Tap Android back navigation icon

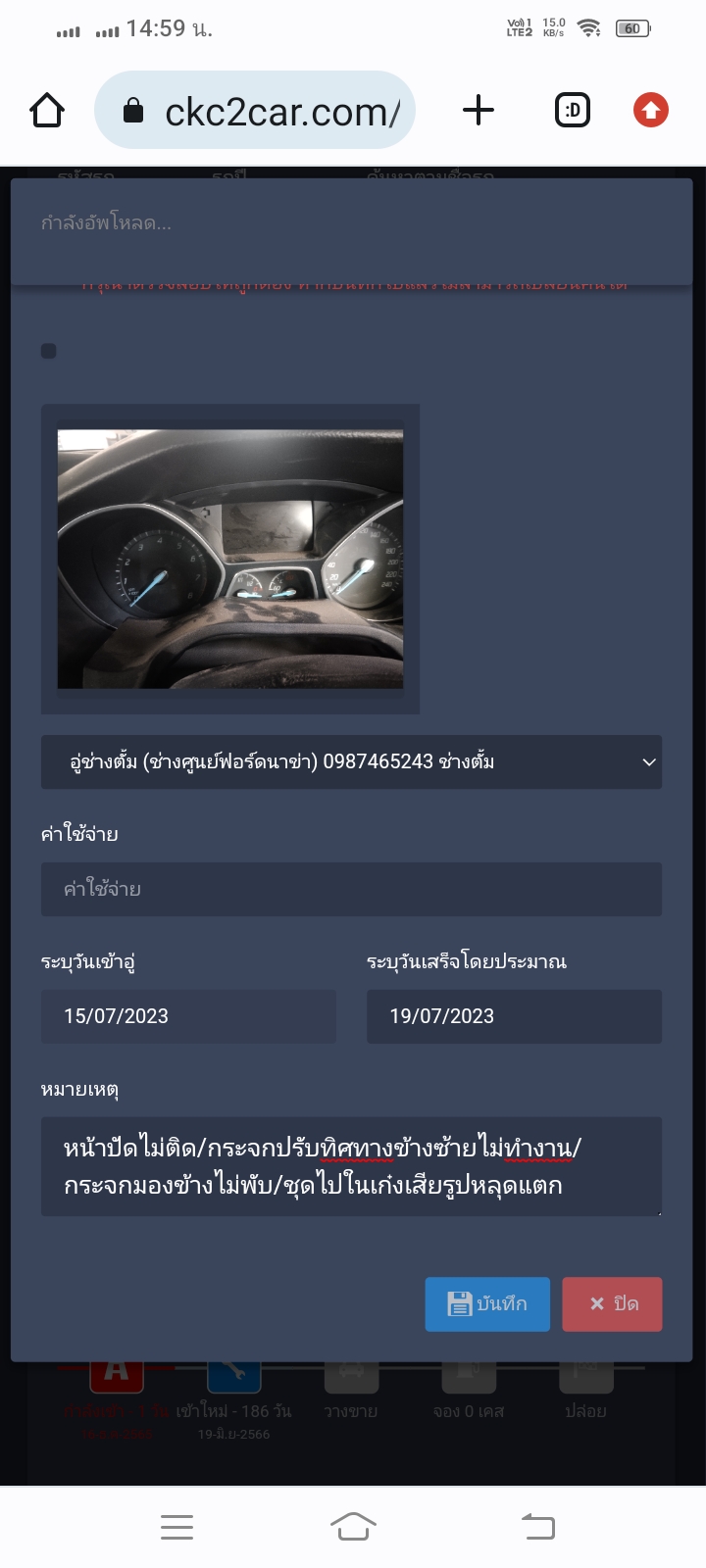[x=537, y=1527]
